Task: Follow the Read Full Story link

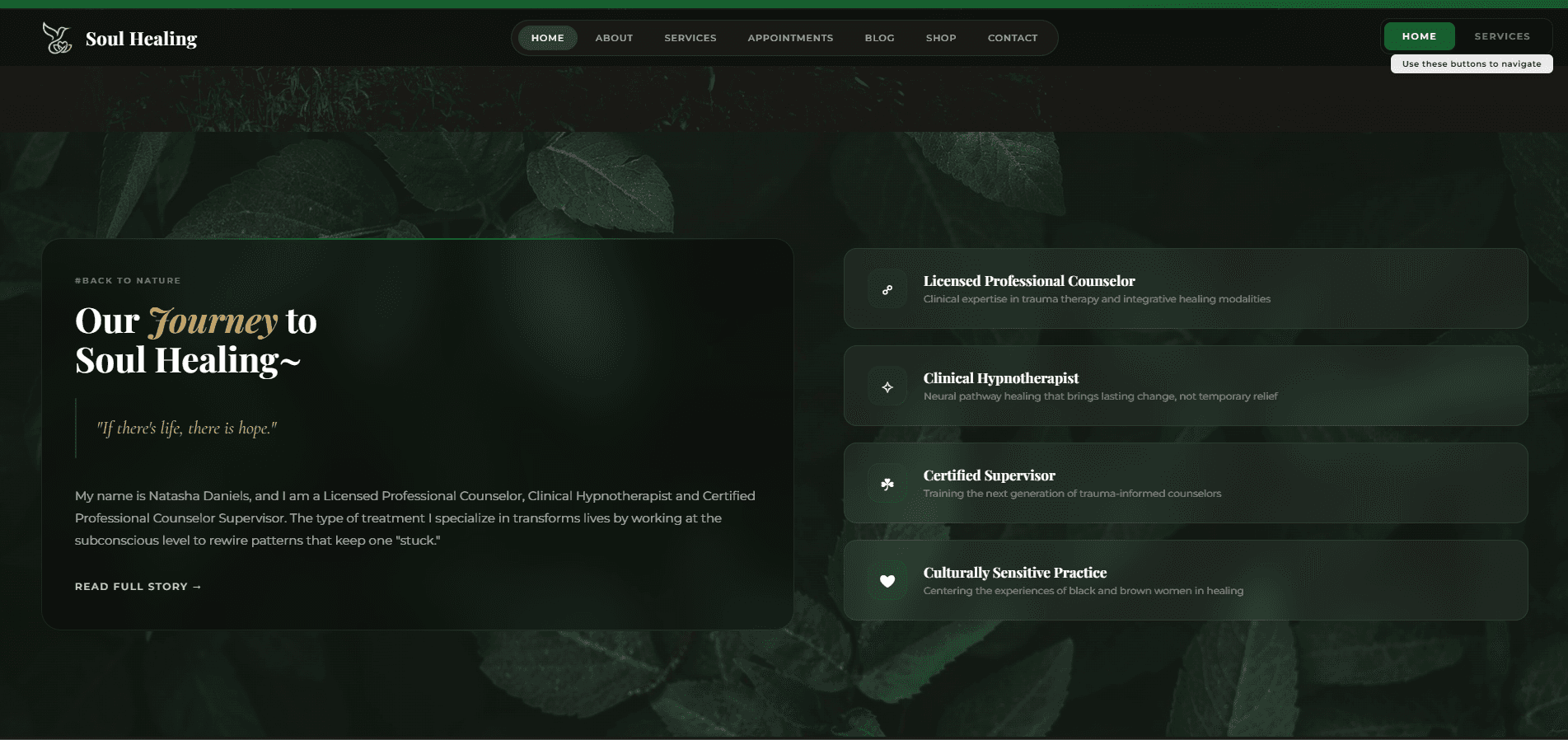Action: coord(138,587)
